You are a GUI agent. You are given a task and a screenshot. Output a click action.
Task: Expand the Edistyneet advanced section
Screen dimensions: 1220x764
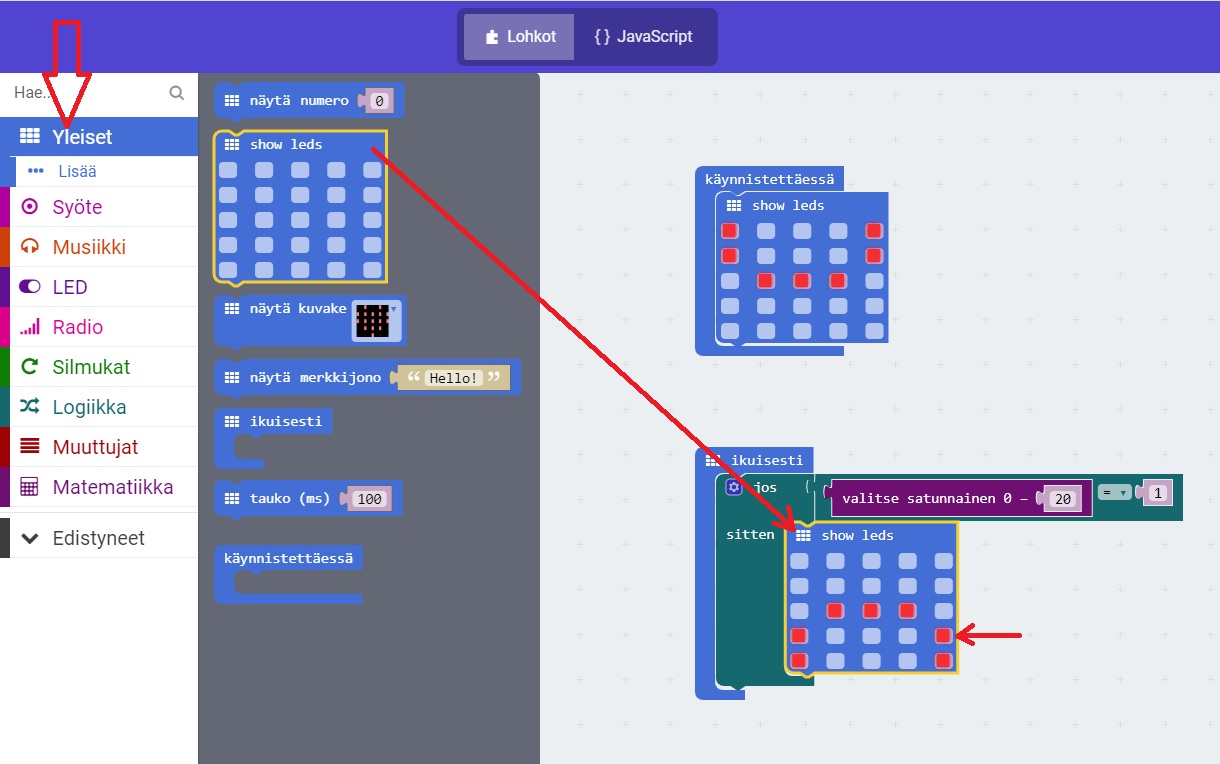(x=97, y=538)
